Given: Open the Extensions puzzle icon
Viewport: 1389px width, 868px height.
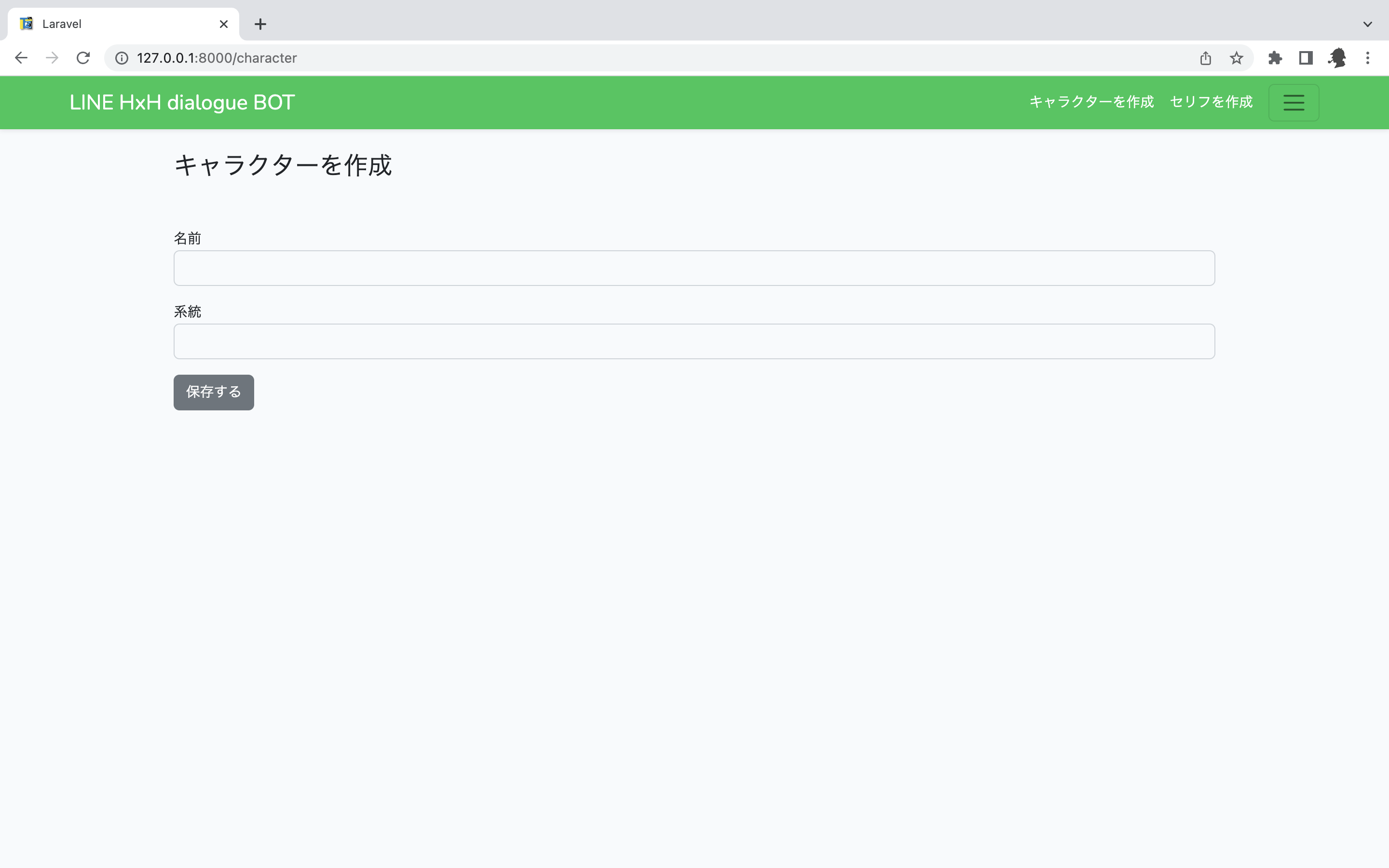Looking at the screenshot, I should click(1275, 57).
